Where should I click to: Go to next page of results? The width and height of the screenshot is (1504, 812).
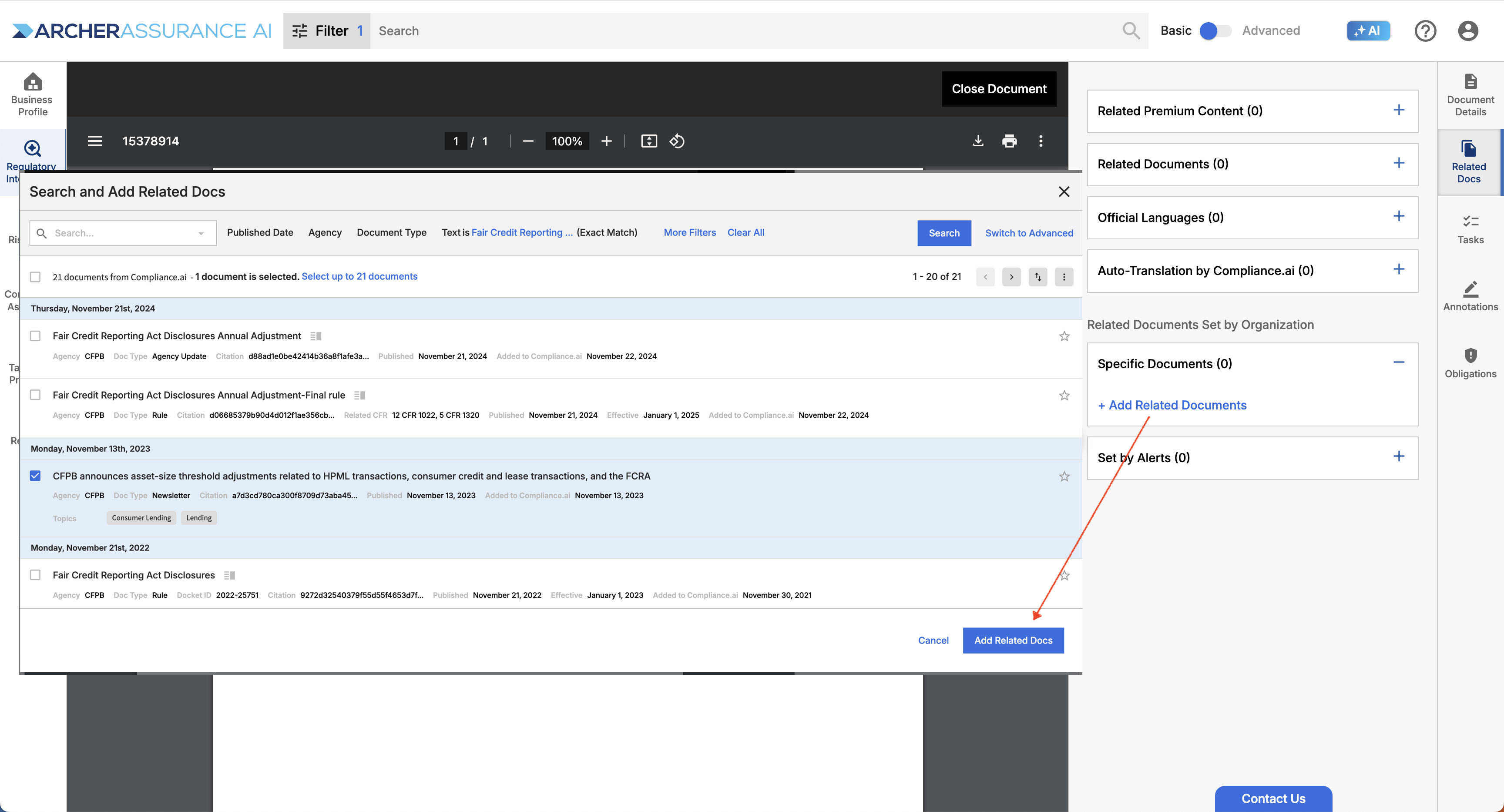pos(1011,277)
